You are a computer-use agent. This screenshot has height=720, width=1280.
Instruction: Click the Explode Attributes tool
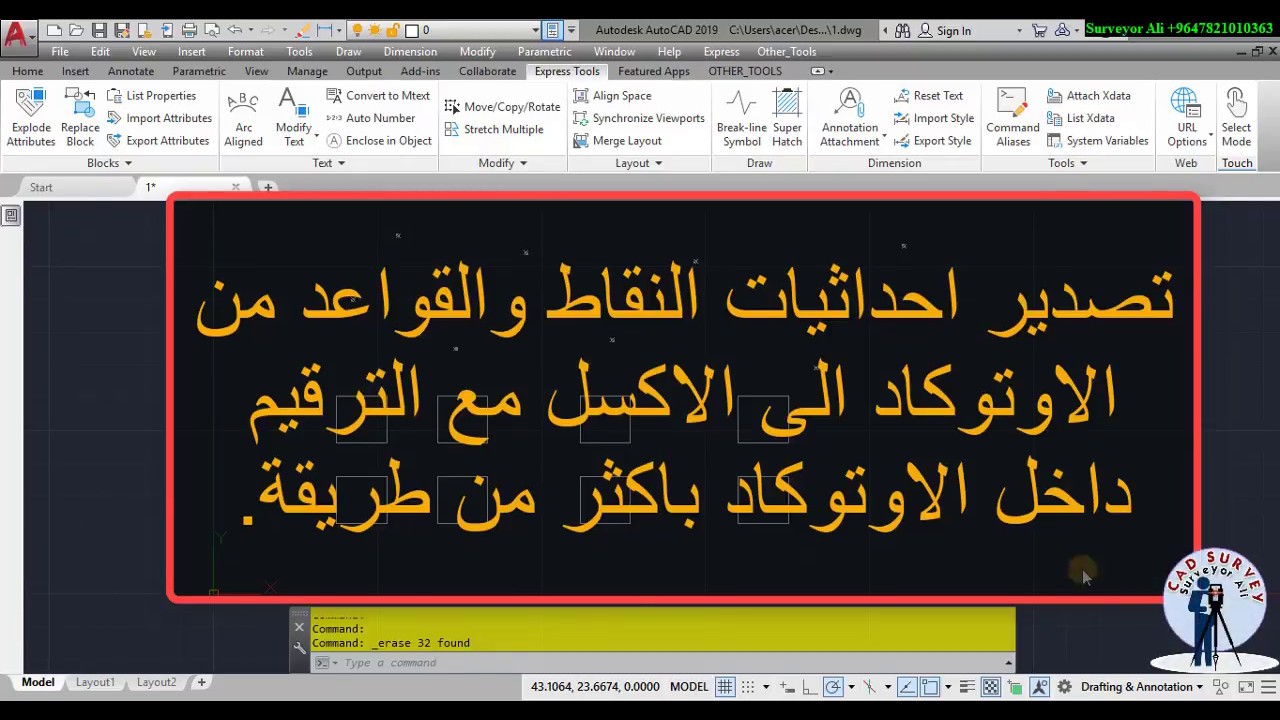30,118
